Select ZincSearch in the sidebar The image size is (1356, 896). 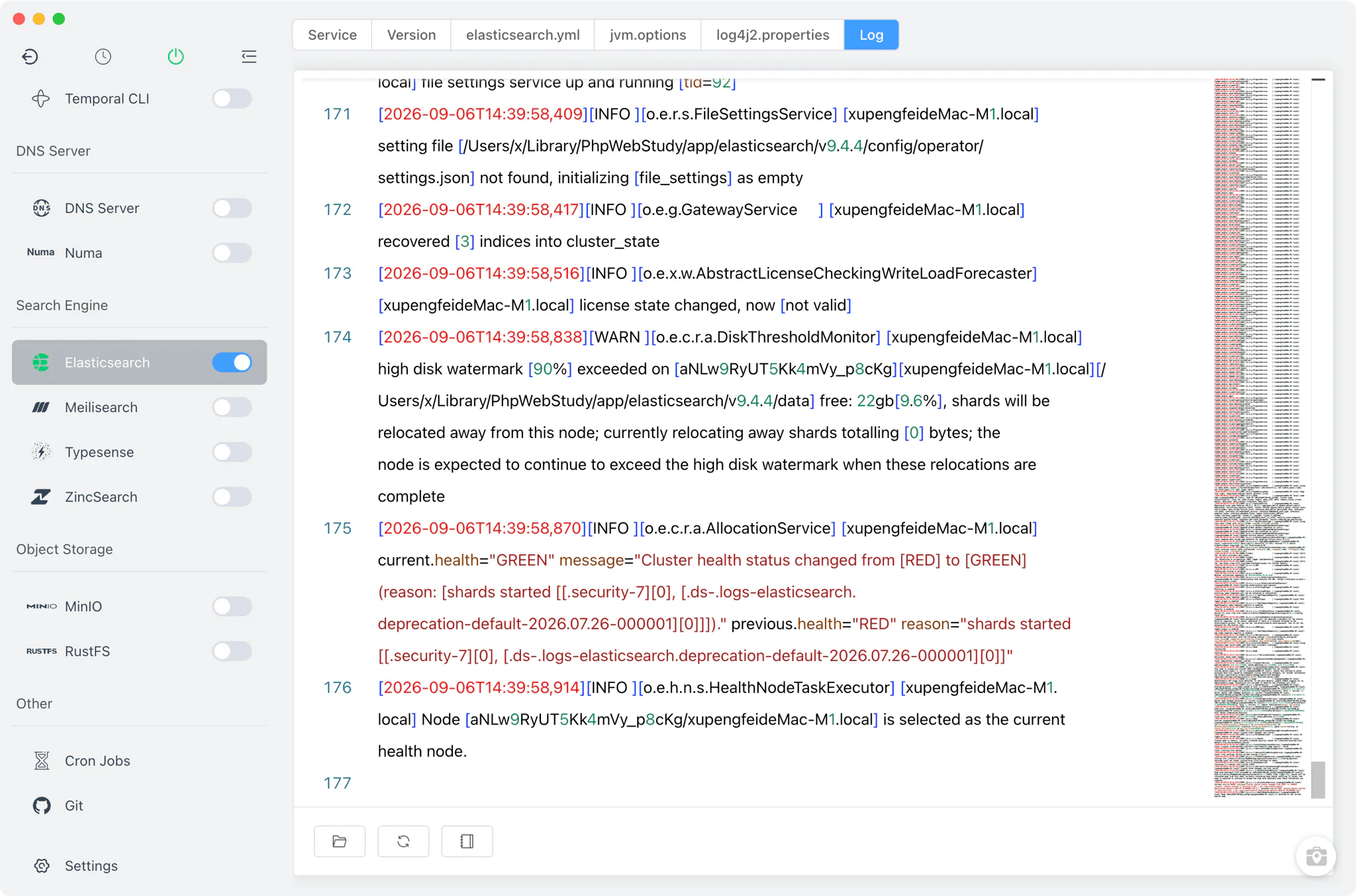[x=139, y=496]
